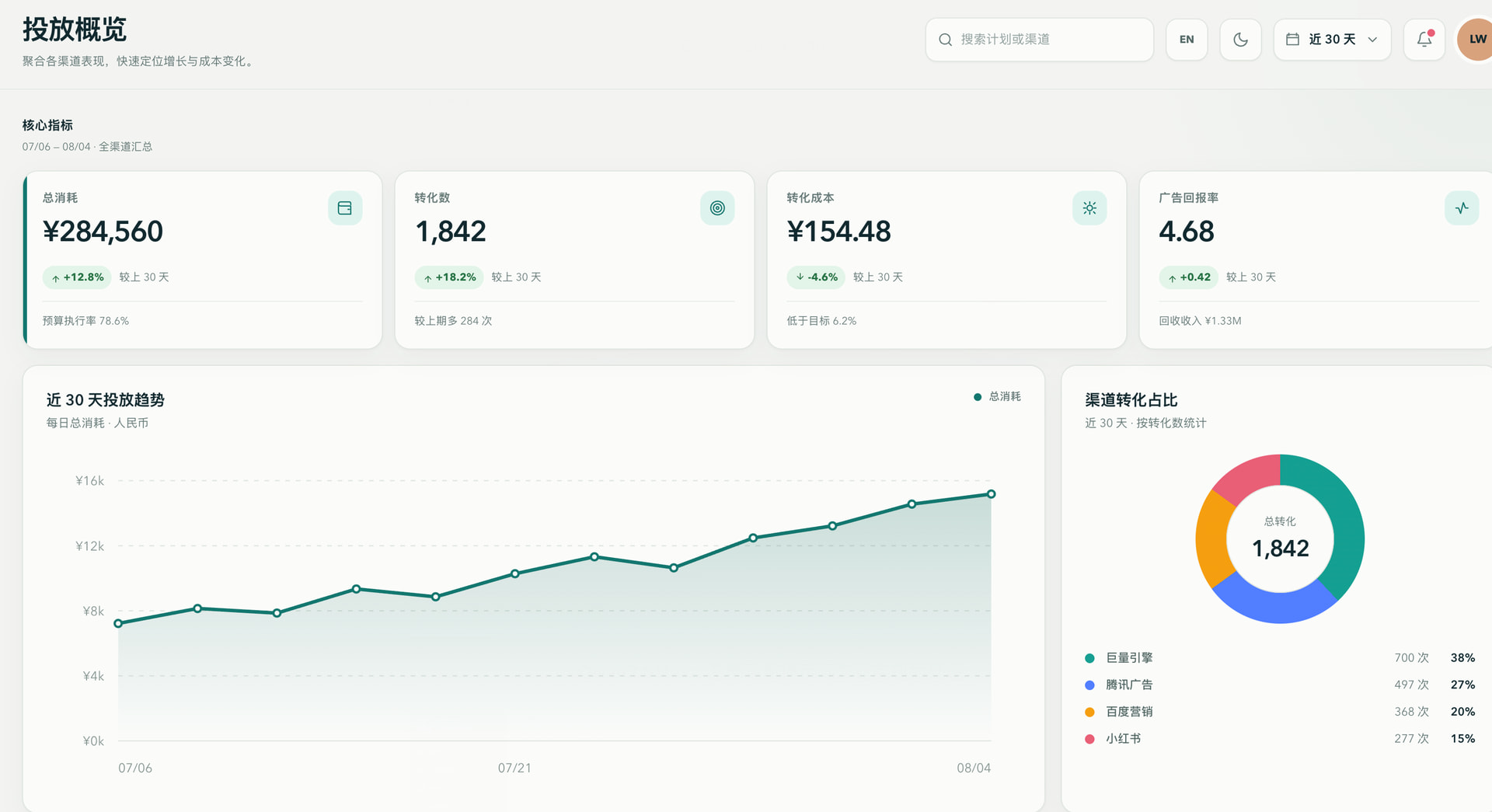Expand the chevron next to 近 30 天
1492x812 pixels.
click(x=1372, y=40)
